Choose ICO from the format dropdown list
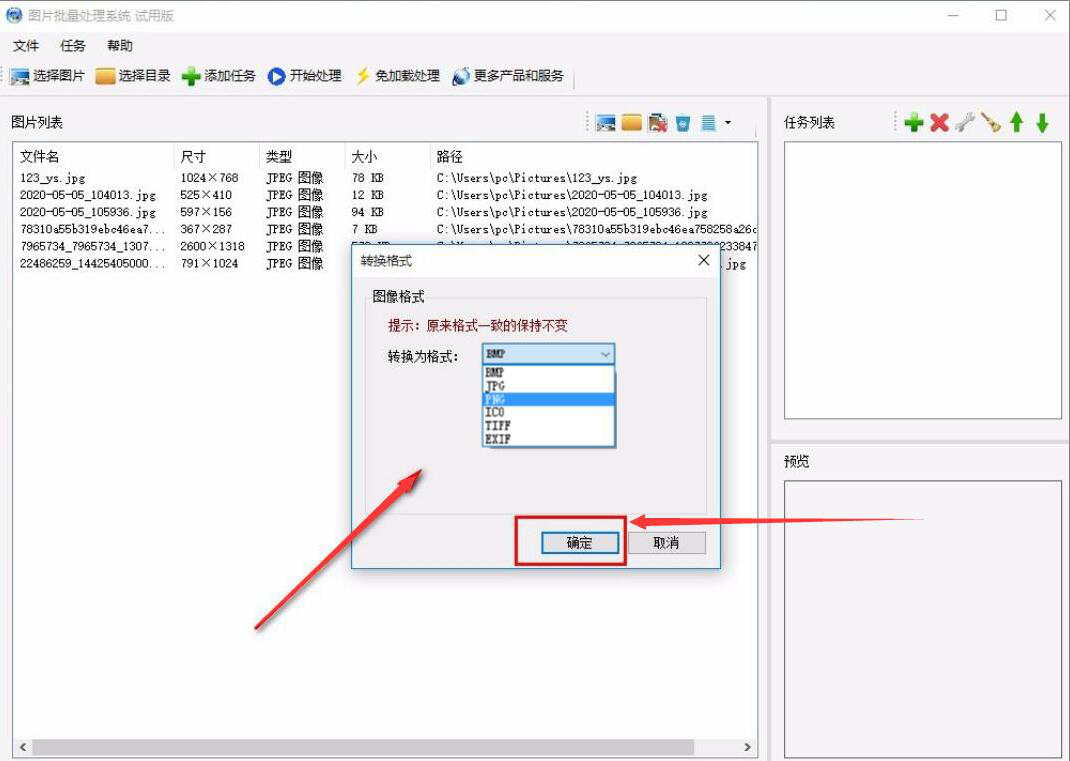Screen dimensions: 1070x761 [549, 412]
